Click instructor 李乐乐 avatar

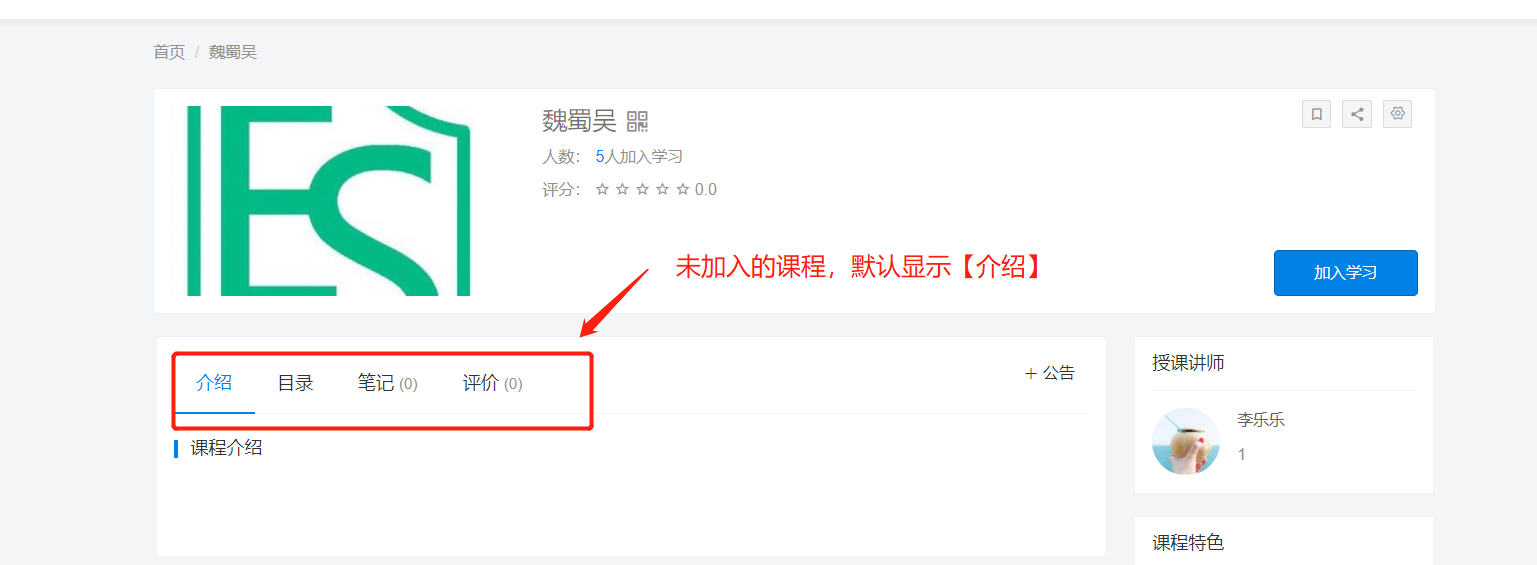(1186, 441)
